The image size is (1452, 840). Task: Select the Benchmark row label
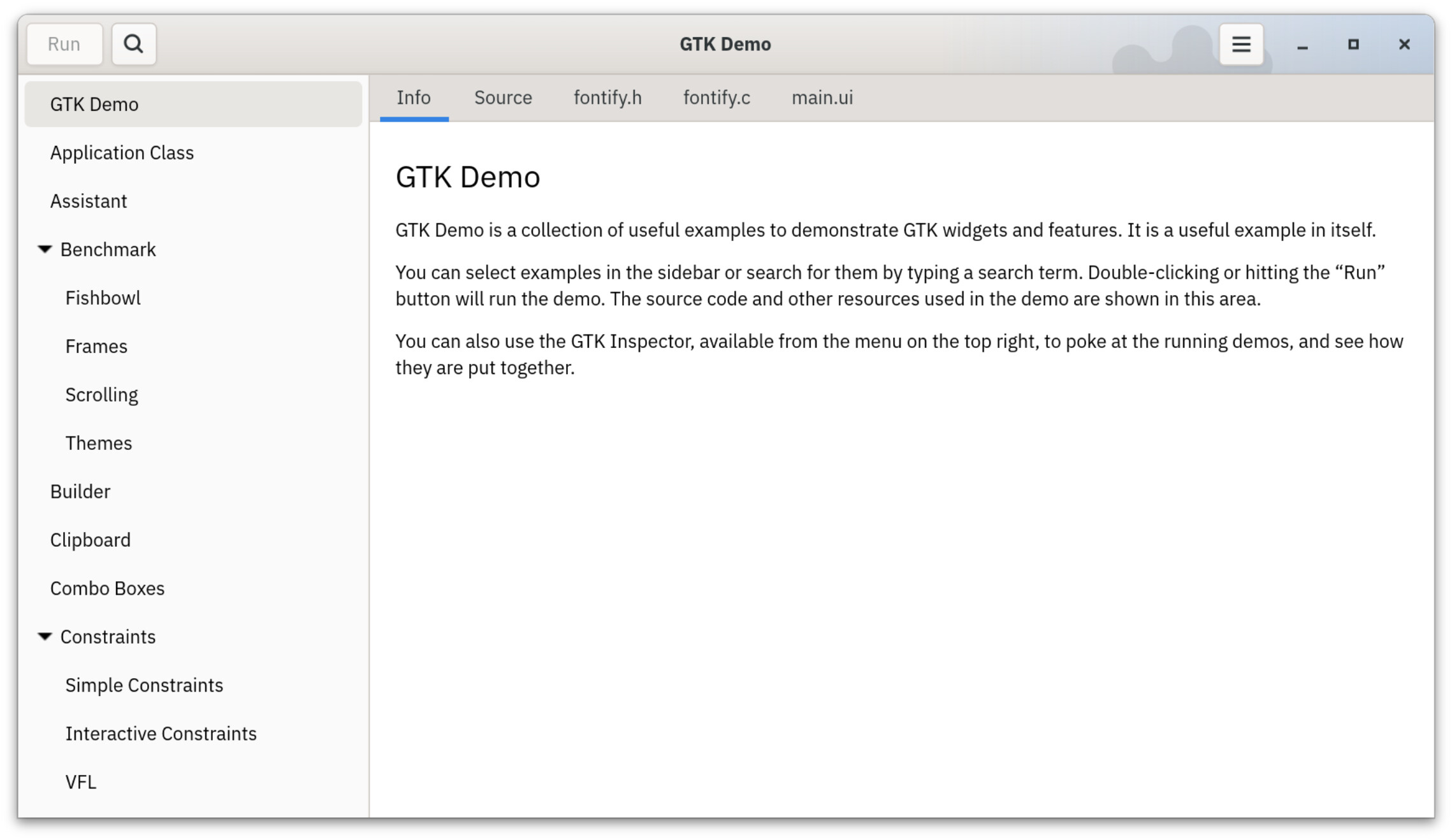[x=108, y=249]
